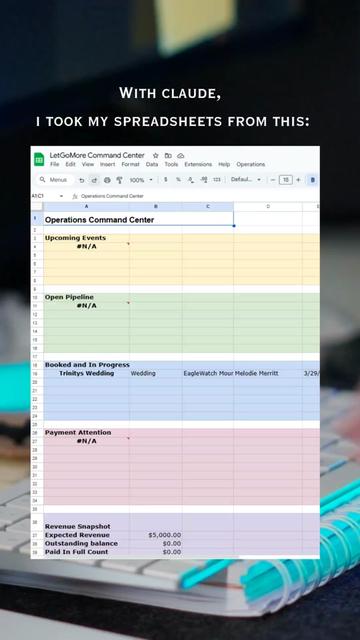Star the LetGoMore Command Center document

156,156
